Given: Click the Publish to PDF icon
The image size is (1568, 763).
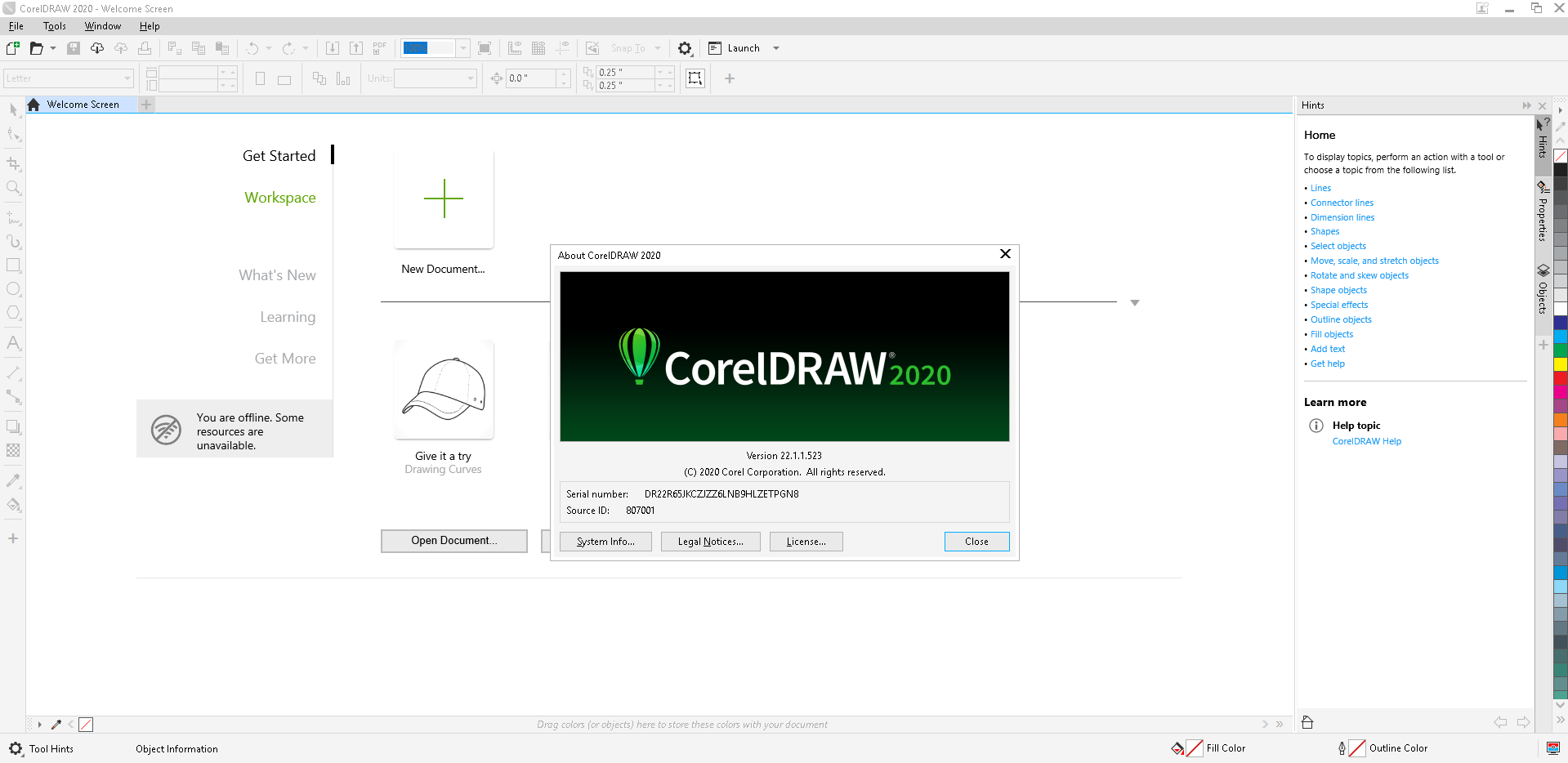Looking at the screenshot, I should pos(380,48).
